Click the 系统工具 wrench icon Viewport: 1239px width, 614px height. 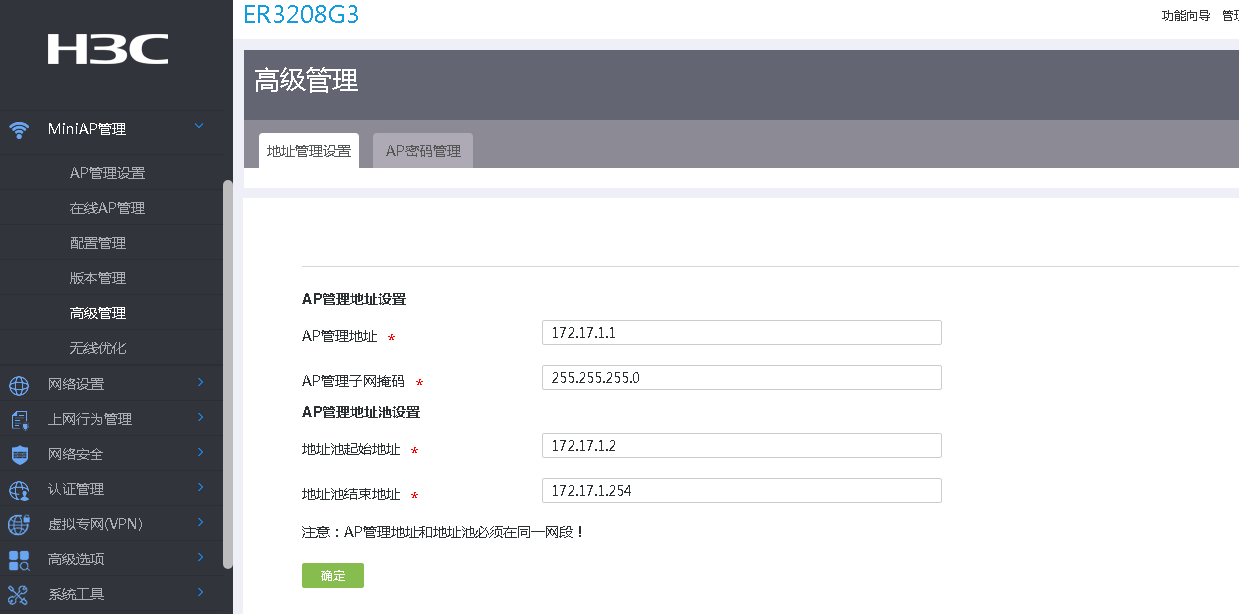tap(18, 594)
